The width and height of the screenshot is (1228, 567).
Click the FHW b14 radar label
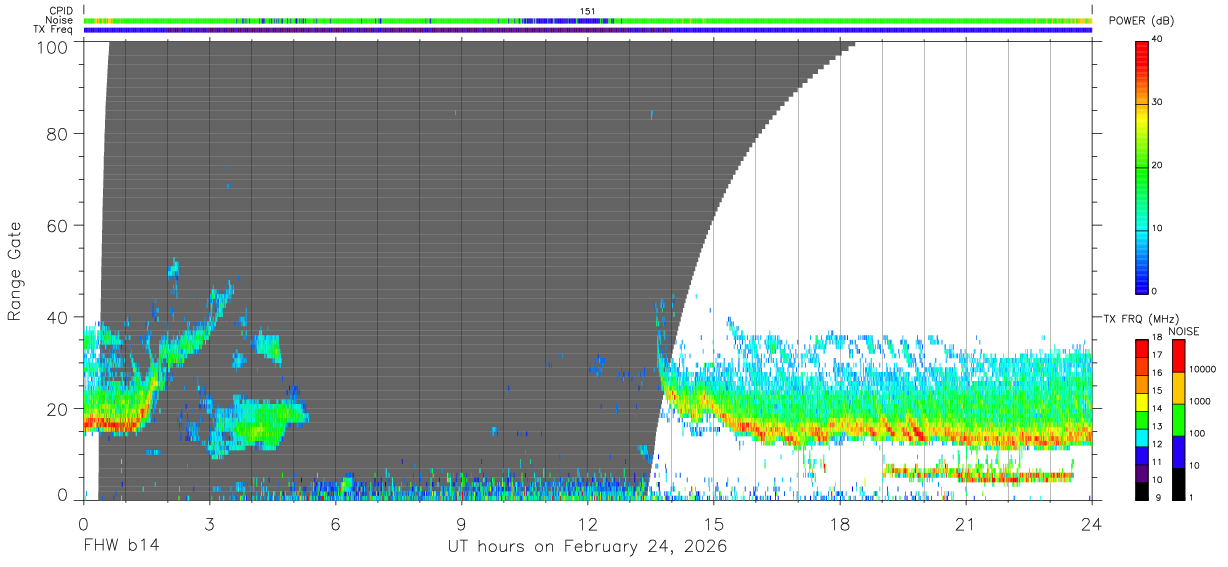pos(122,546)
